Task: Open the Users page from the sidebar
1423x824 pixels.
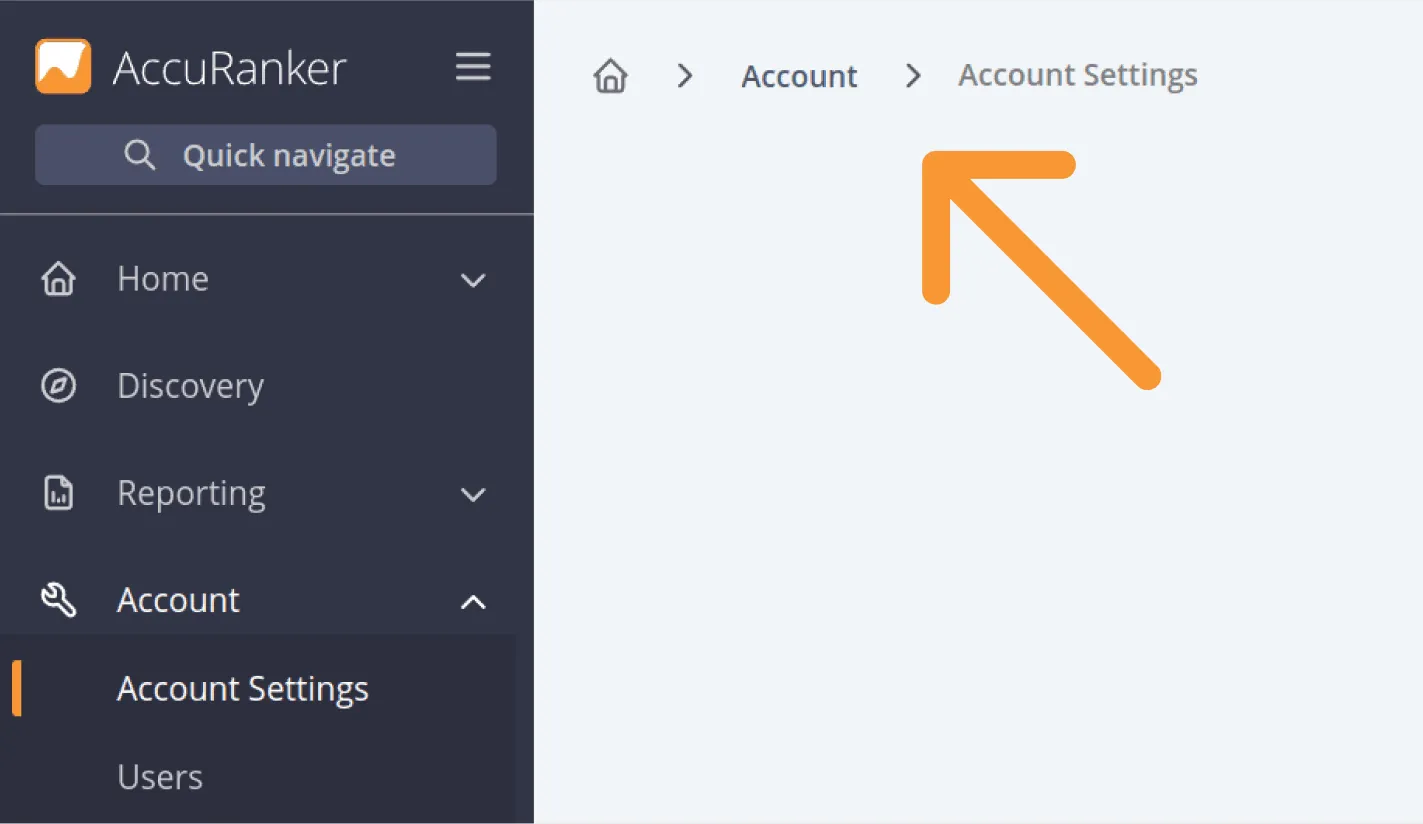Action: (x=159, y=776)
